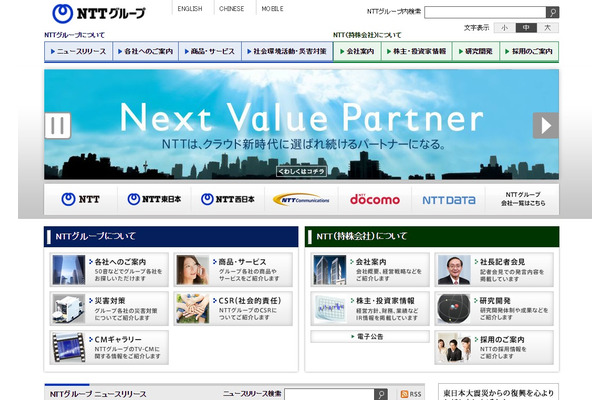This screenshot has height=400, width=610.
Task: Click the NTTグループ内検索 input field
Action: pos(484,12)
